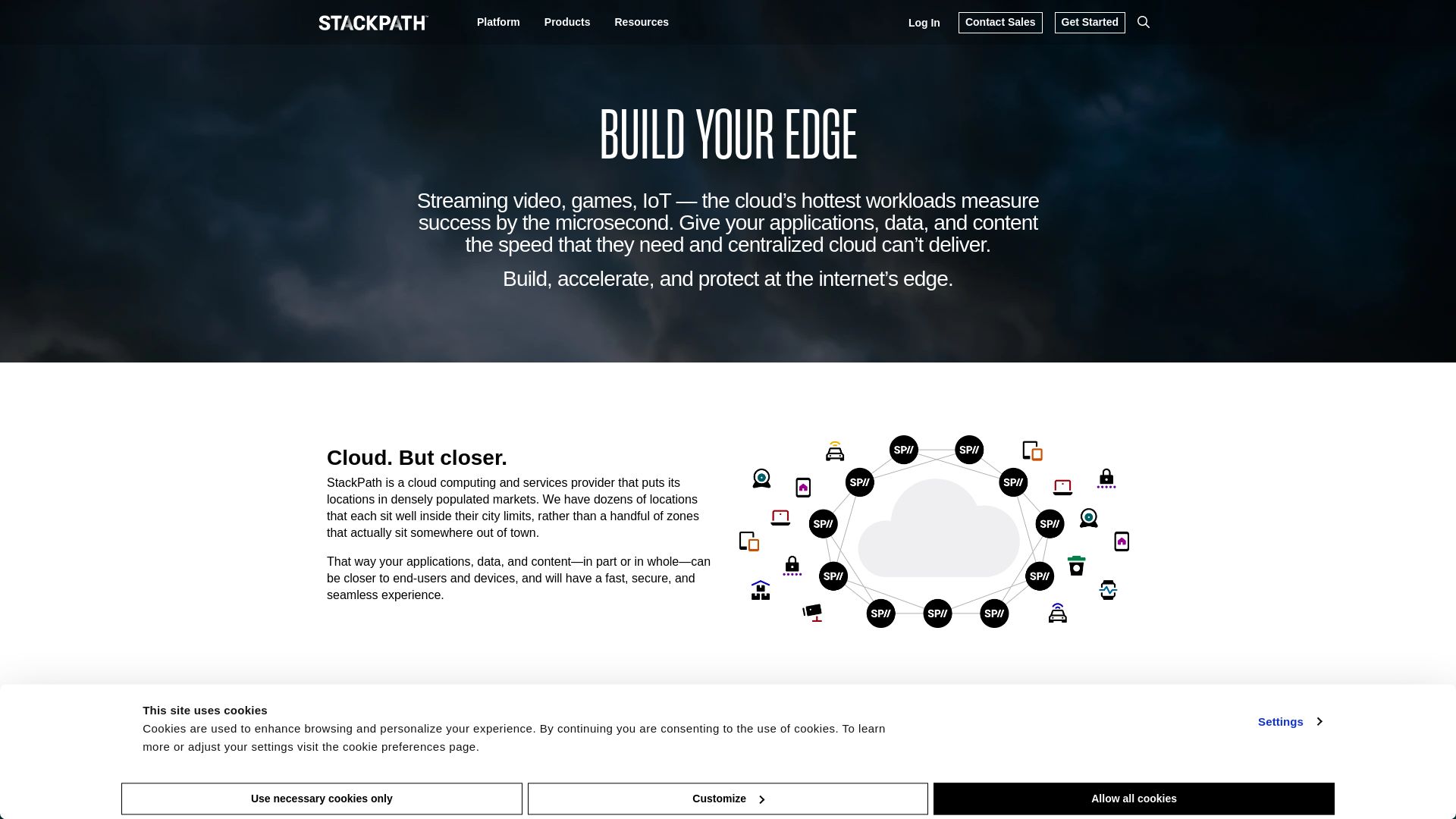Click the Get Started button
The width and height of the screenshot is (1456, 819).
click(x=1089, y=22)
